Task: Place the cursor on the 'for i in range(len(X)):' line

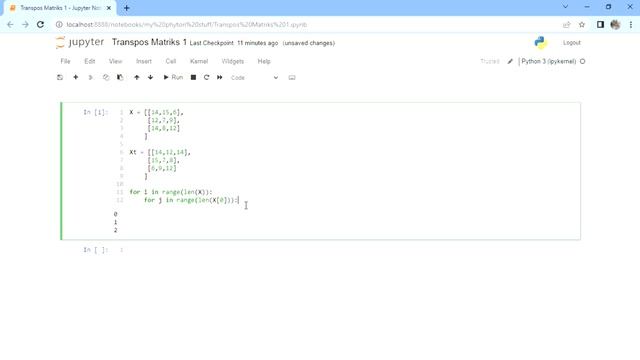Action: 171,192
